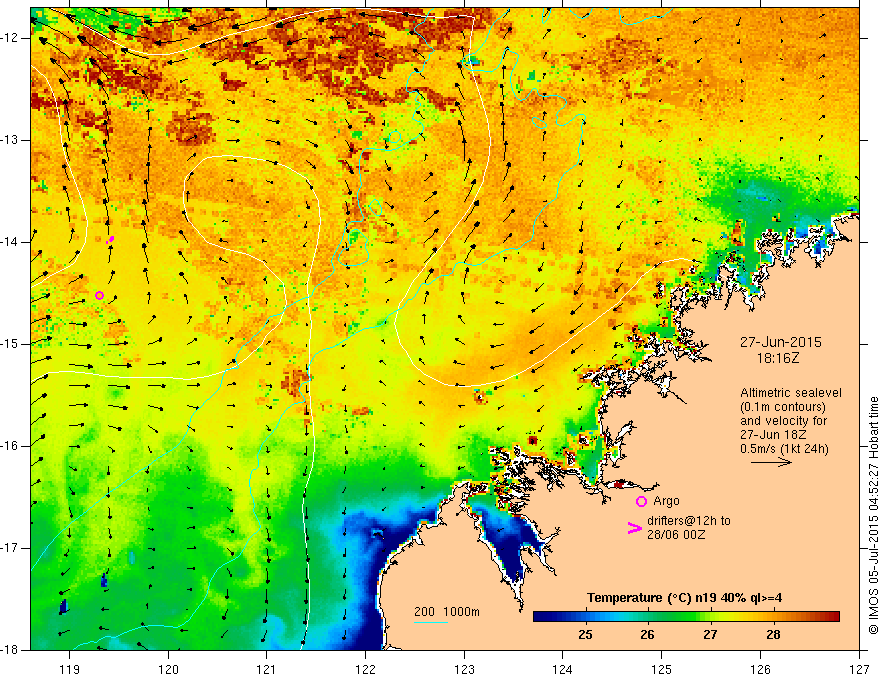Click the time text 18:16Z

(777, 358)
